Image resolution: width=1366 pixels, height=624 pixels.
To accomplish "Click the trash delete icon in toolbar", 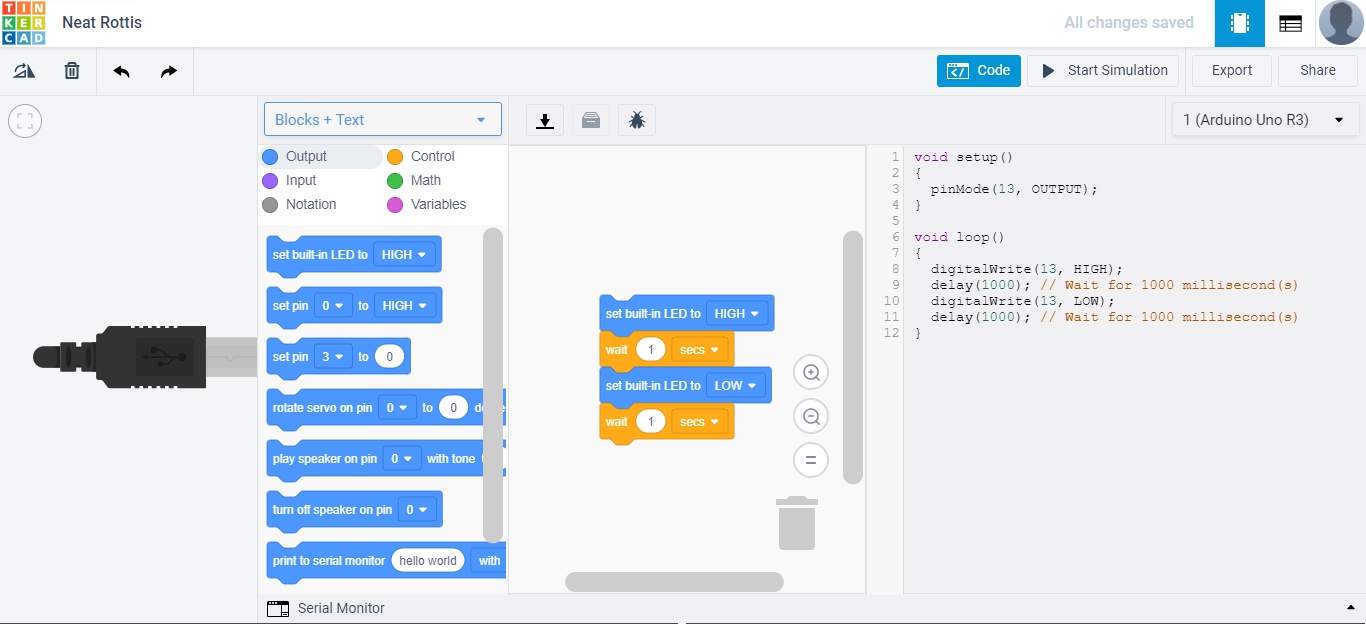I will (x=72, y=71).
